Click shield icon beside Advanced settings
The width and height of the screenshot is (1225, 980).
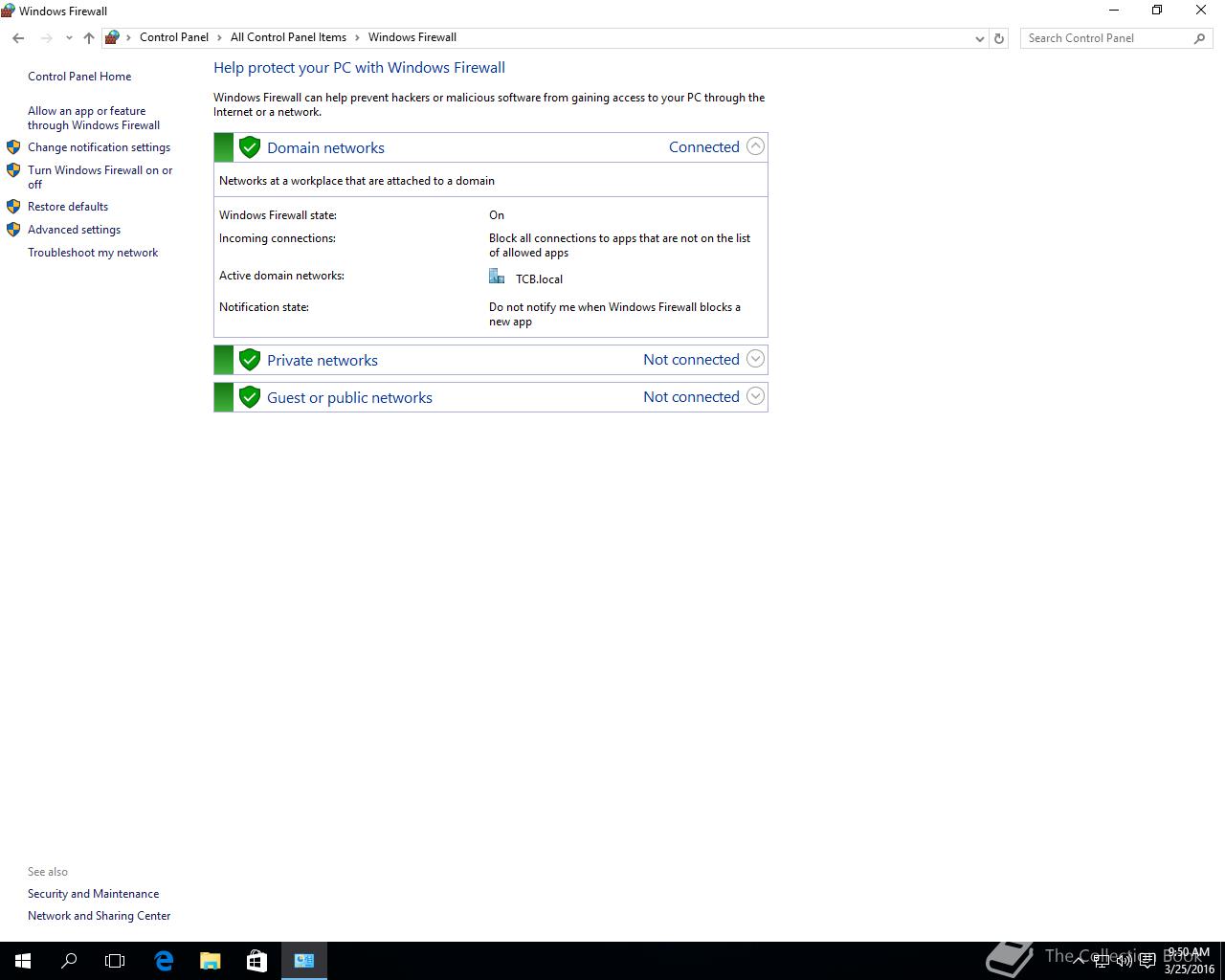13,230
